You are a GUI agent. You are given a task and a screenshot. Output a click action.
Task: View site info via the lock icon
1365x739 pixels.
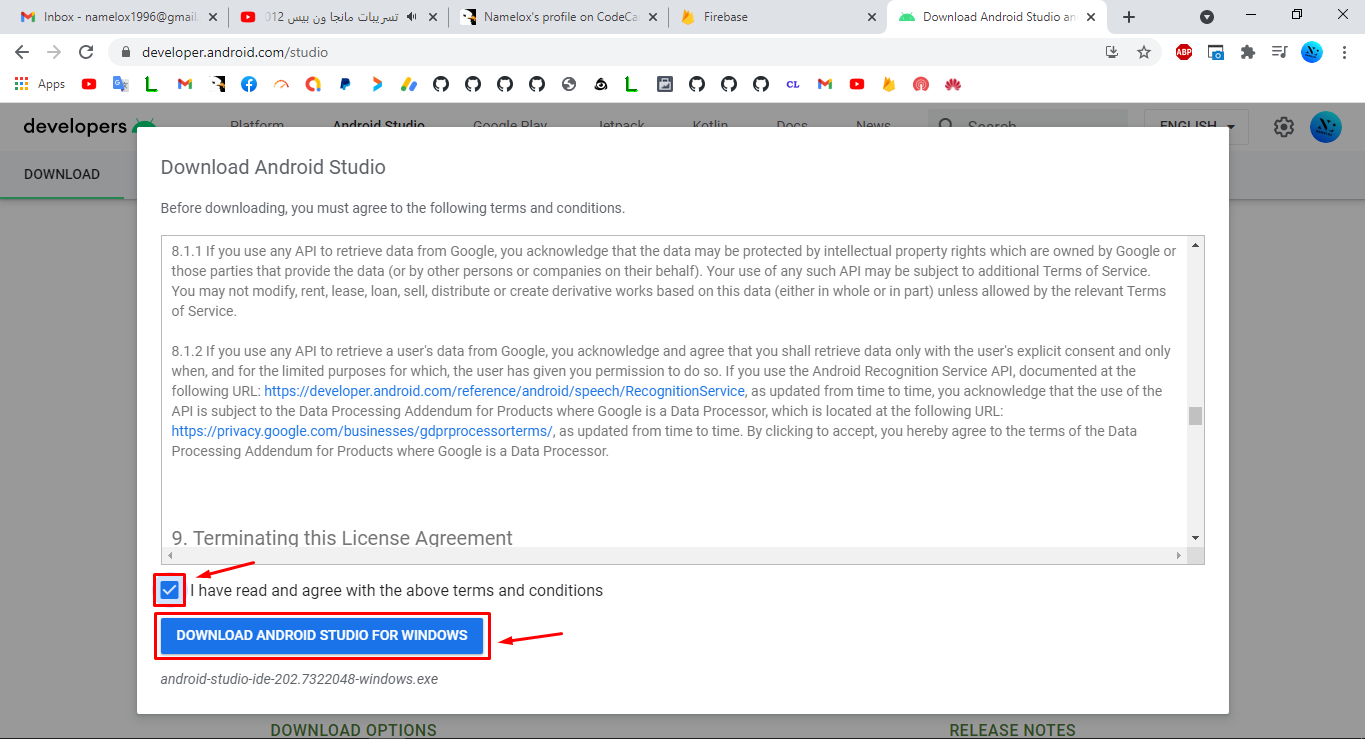pyautogui.click(x=126, y=52)
